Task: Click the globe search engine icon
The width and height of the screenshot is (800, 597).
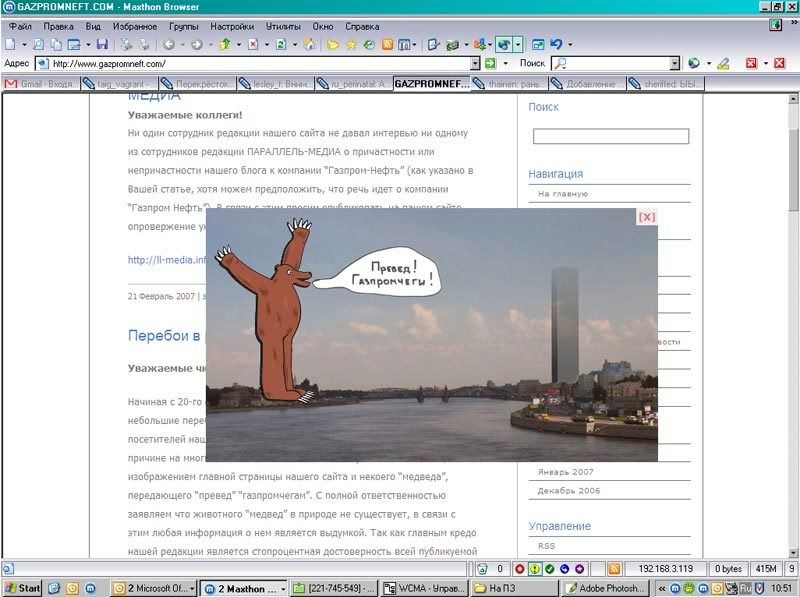Action: point(694,63)
